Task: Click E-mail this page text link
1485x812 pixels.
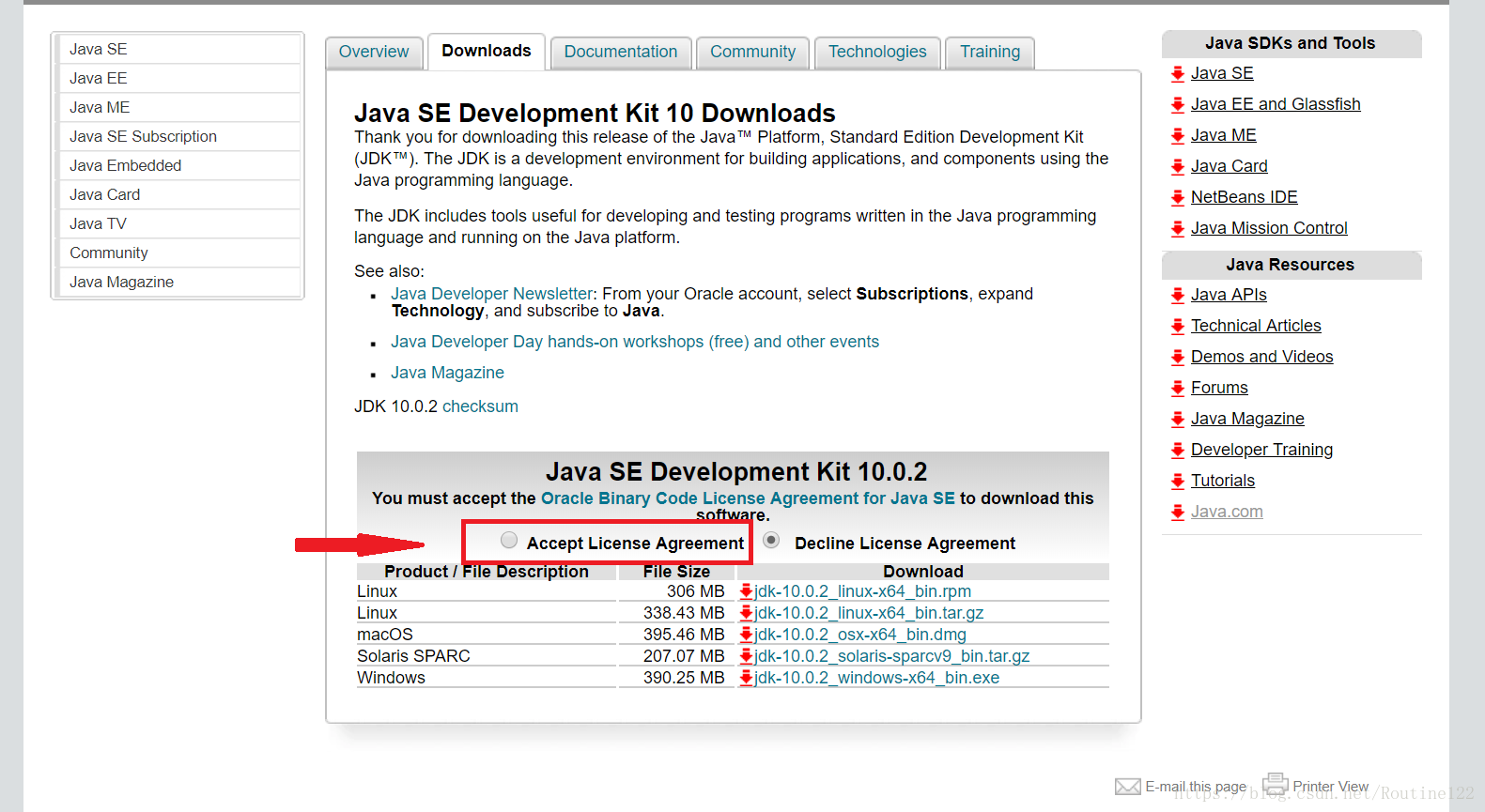Action: coord(1196,787)
